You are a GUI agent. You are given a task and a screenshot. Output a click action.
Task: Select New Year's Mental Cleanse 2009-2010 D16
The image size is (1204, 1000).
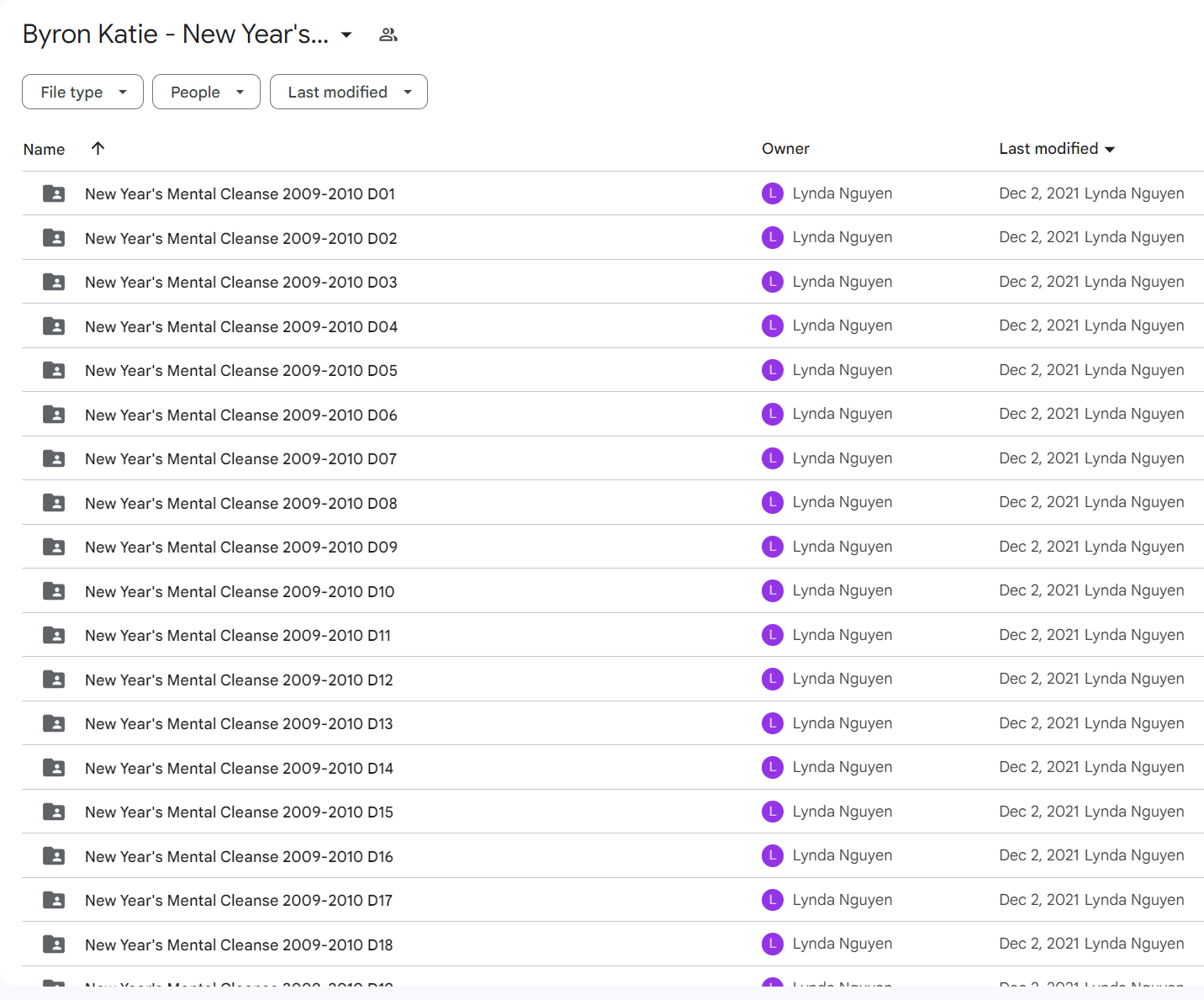point(239,856)
